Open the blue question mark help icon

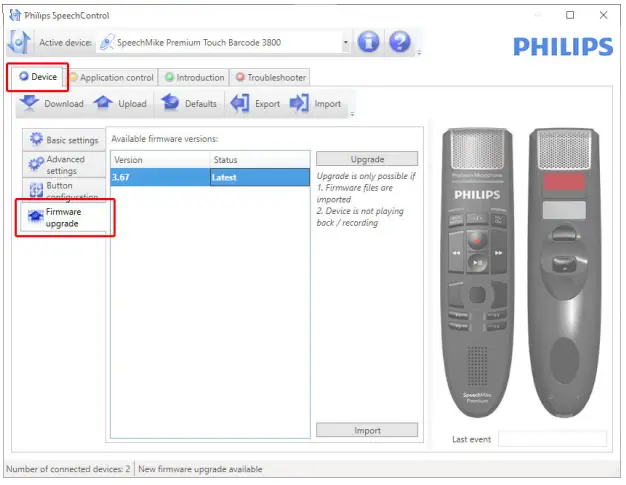[x=400, y=42]
